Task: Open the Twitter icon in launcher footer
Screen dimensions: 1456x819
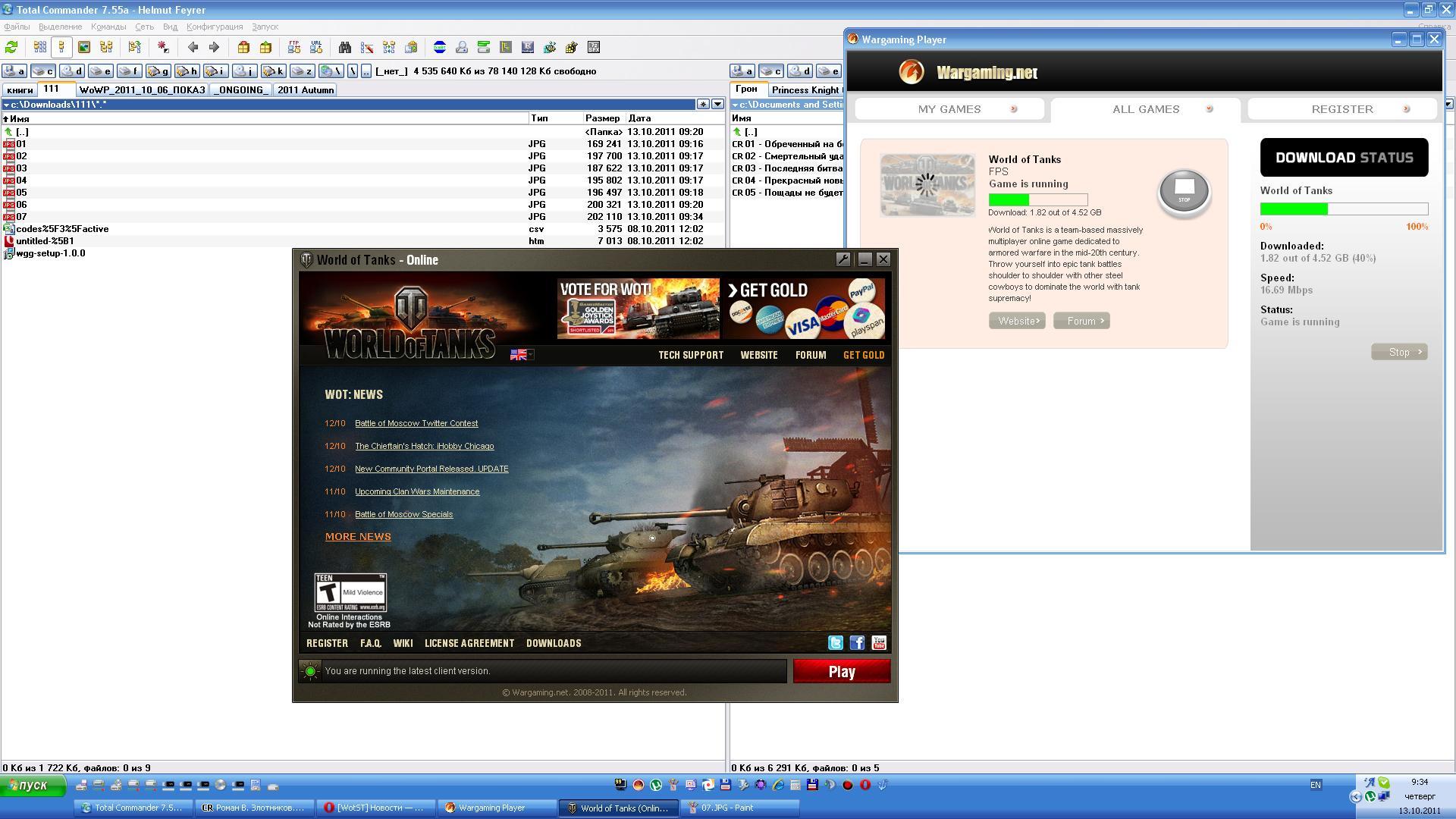Action: coord(835,643)
